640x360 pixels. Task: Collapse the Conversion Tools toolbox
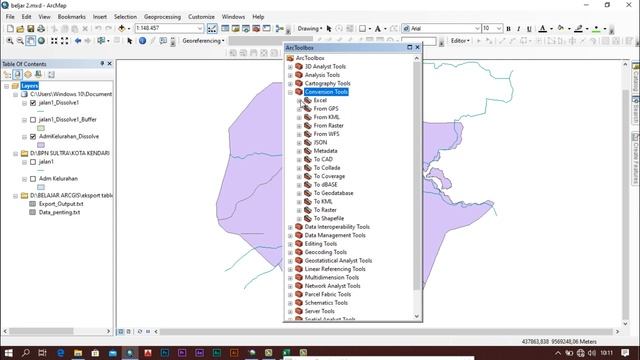(290, 92)
